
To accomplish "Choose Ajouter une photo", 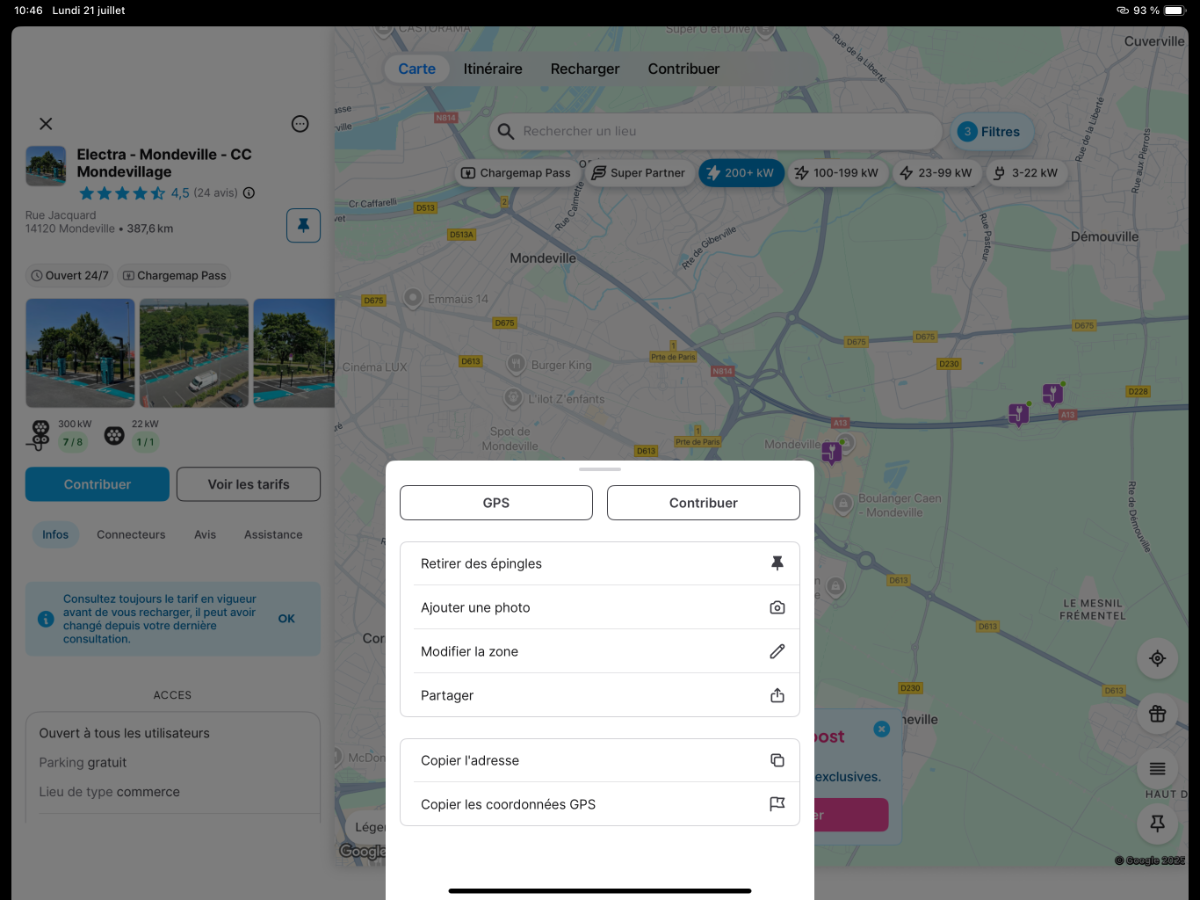I will click(600, 608).
